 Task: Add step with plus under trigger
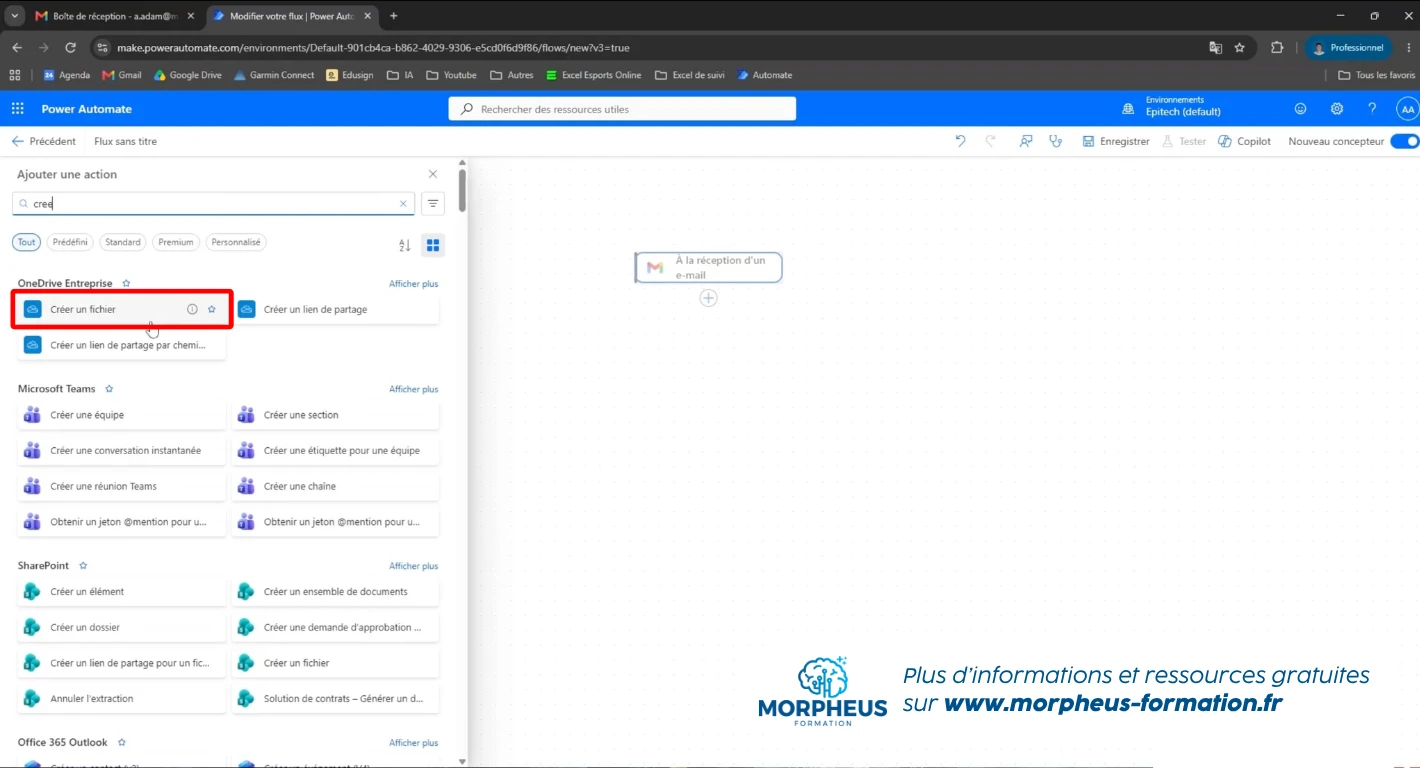coord(708,298)
